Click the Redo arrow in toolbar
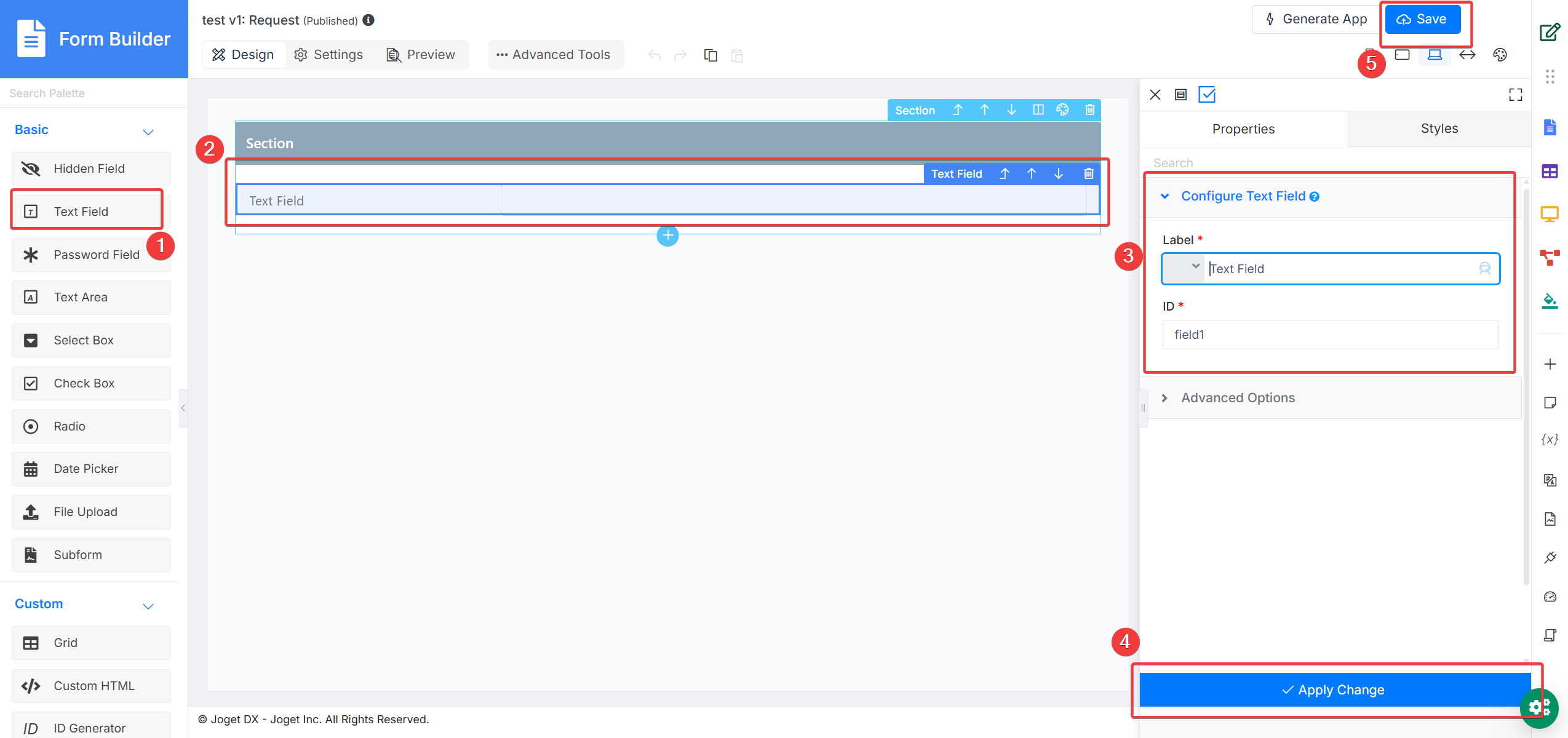This screenshot has width=1568, height=738. pos(680,55)
